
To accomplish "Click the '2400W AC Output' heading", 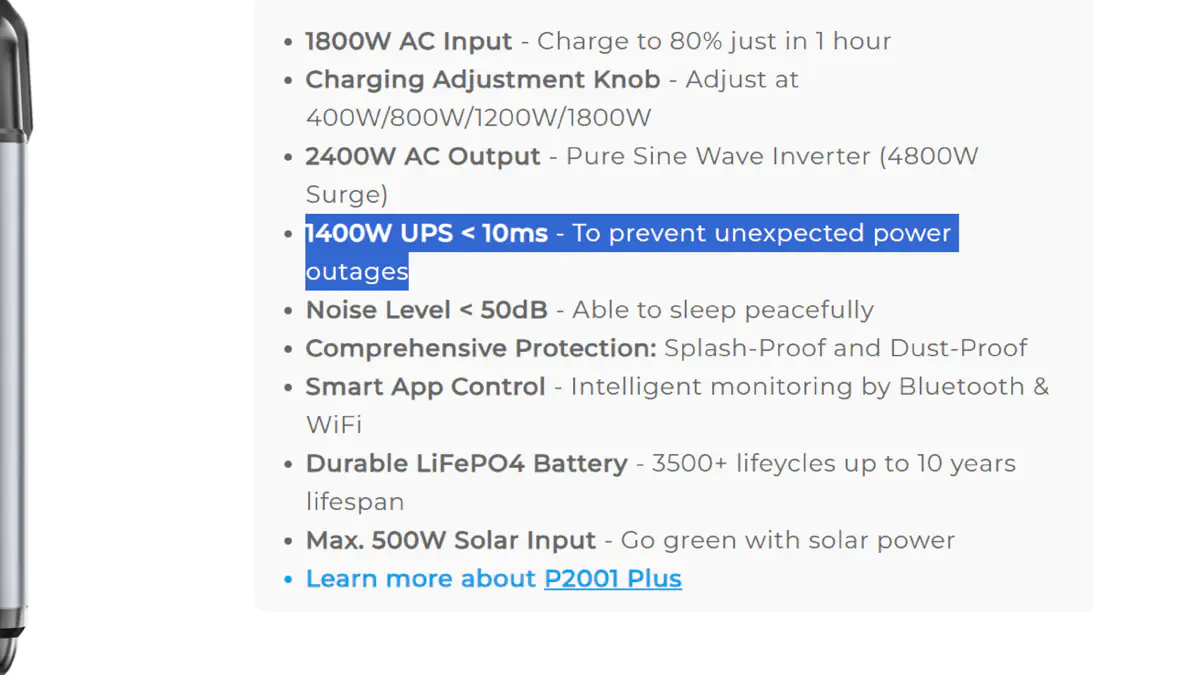I will [423, 156].
